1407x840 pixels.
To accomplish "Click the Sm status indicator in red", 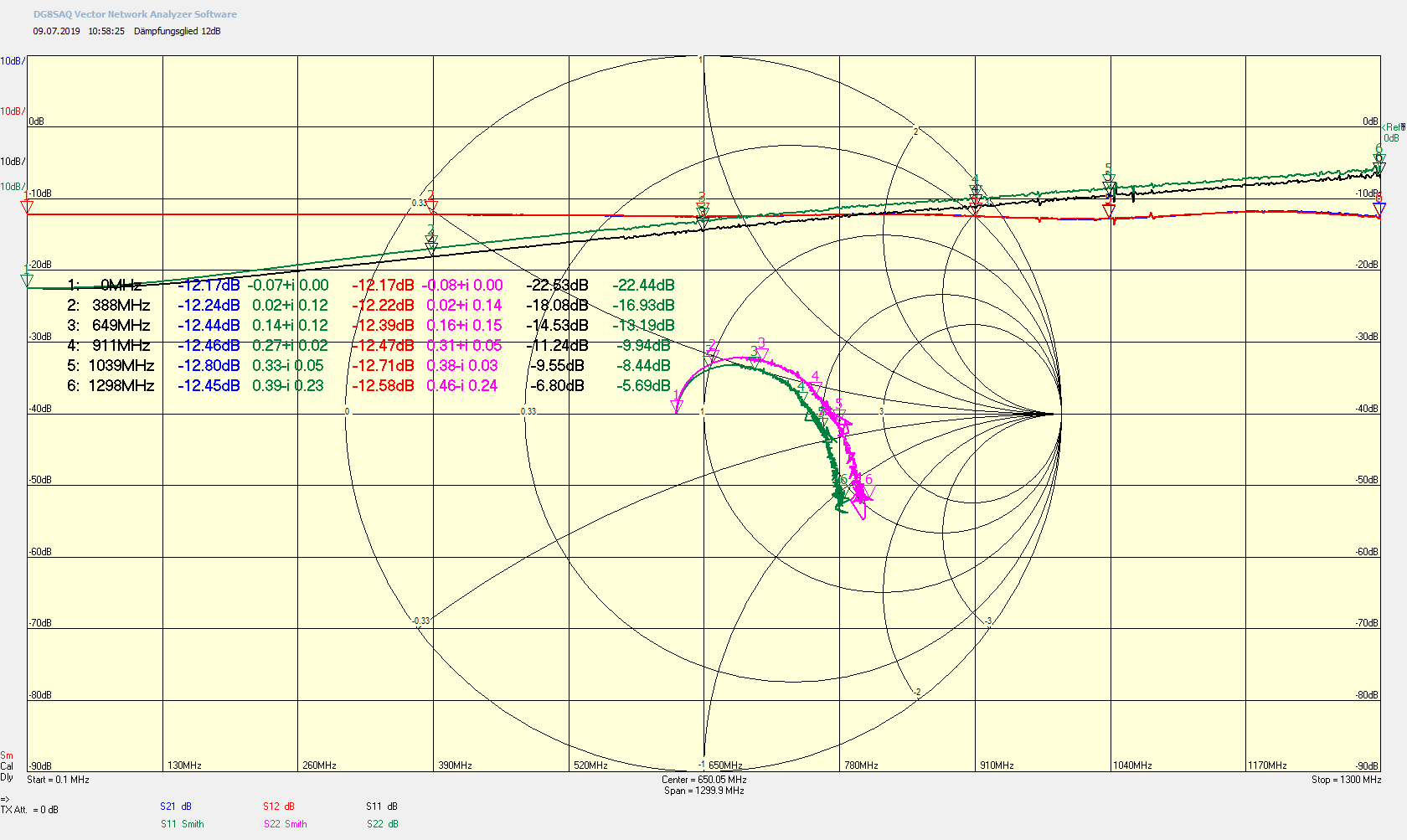I will pos(7,755).
